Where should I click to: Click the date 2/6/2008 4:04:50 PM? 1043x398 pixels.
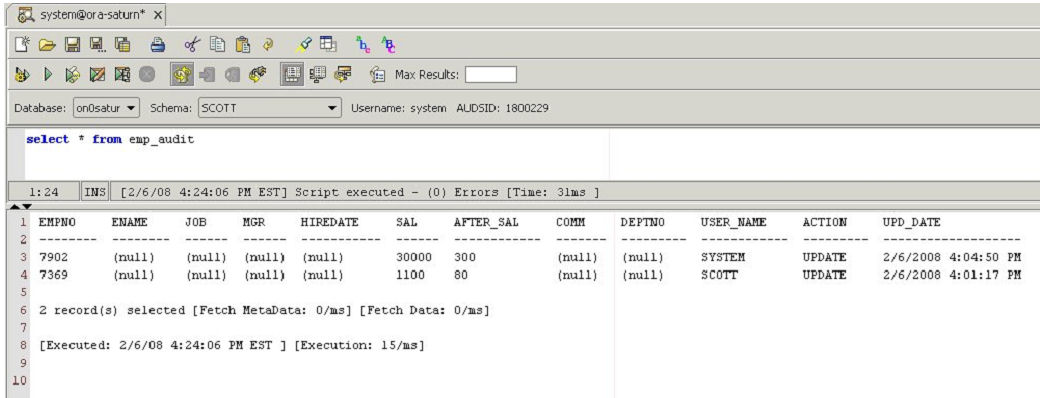(951, 257)
